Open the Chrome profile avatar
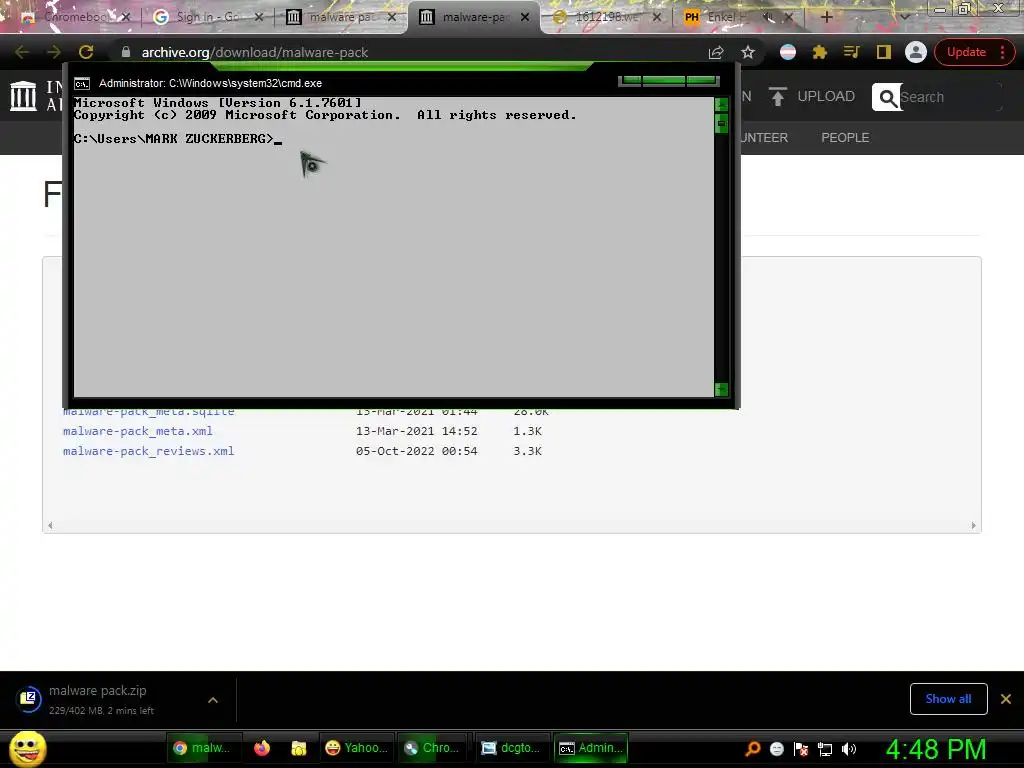 (x=916, y=52)
